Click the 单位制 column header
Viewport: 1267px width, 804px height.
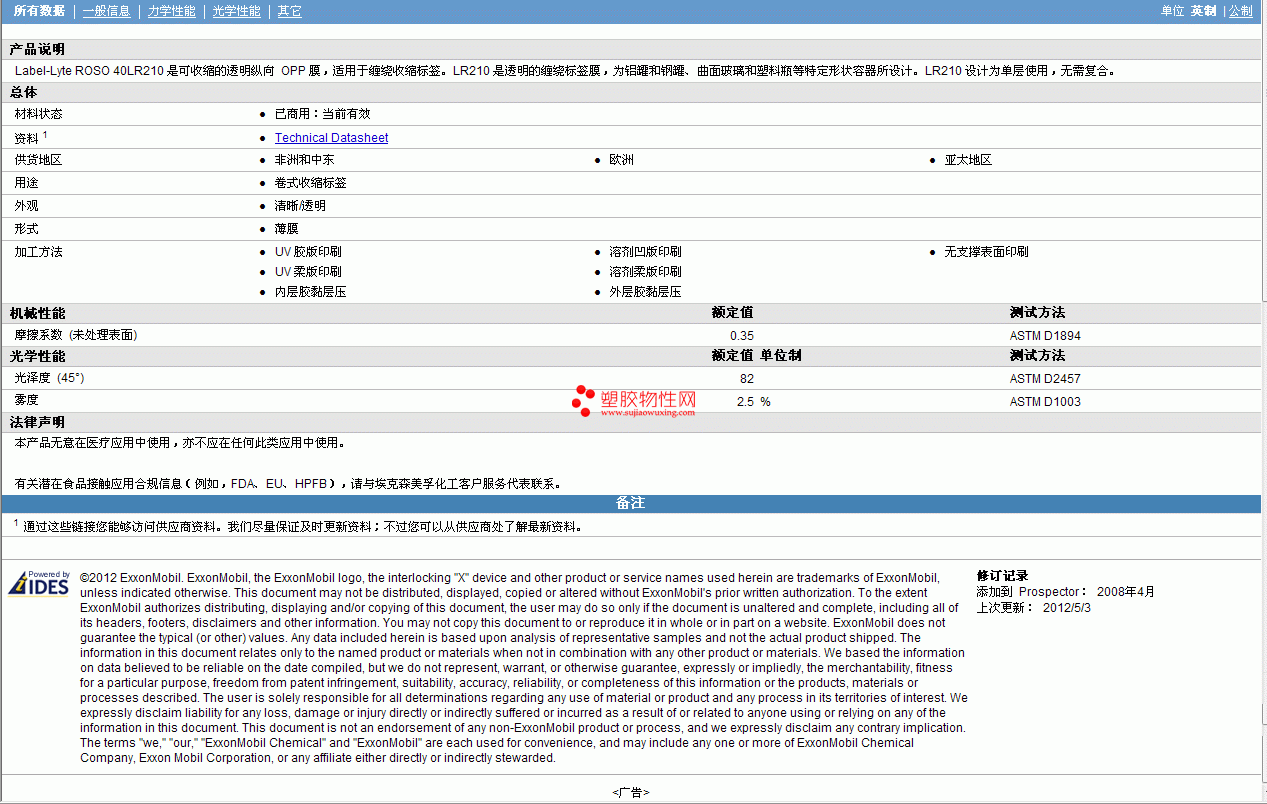click(780, 356)
